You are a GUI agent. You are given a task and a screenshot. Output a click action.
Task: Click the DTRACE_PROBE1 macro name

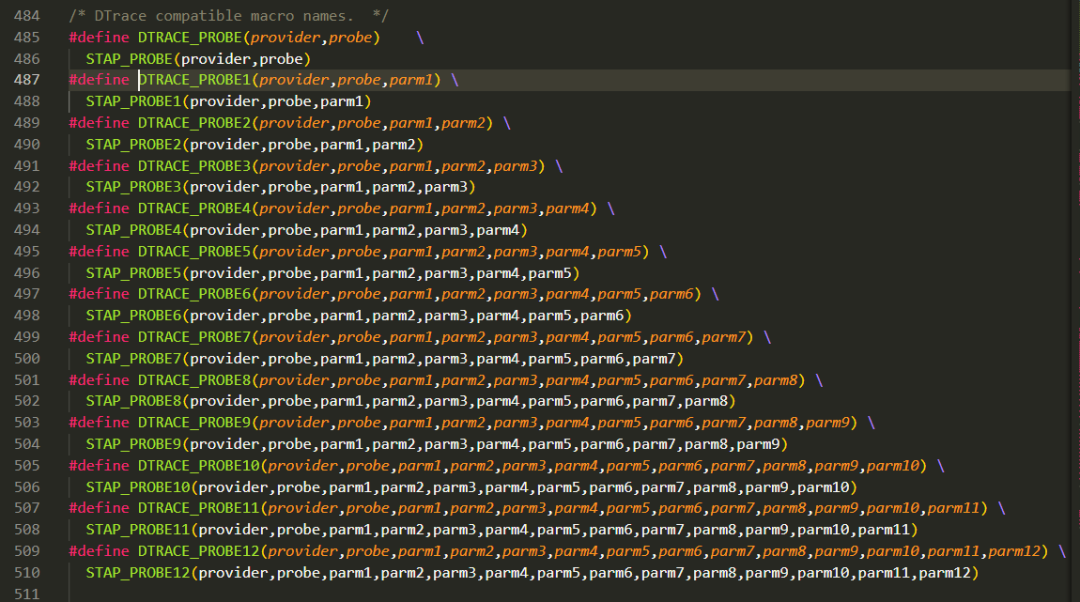tap(194, 80)
